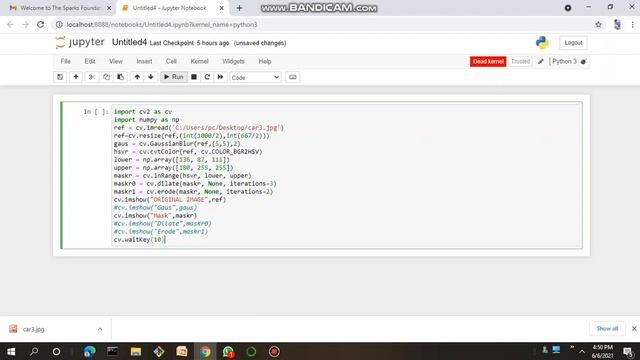
Task: Open Cortana circle on taskbar
Action: 56,351
